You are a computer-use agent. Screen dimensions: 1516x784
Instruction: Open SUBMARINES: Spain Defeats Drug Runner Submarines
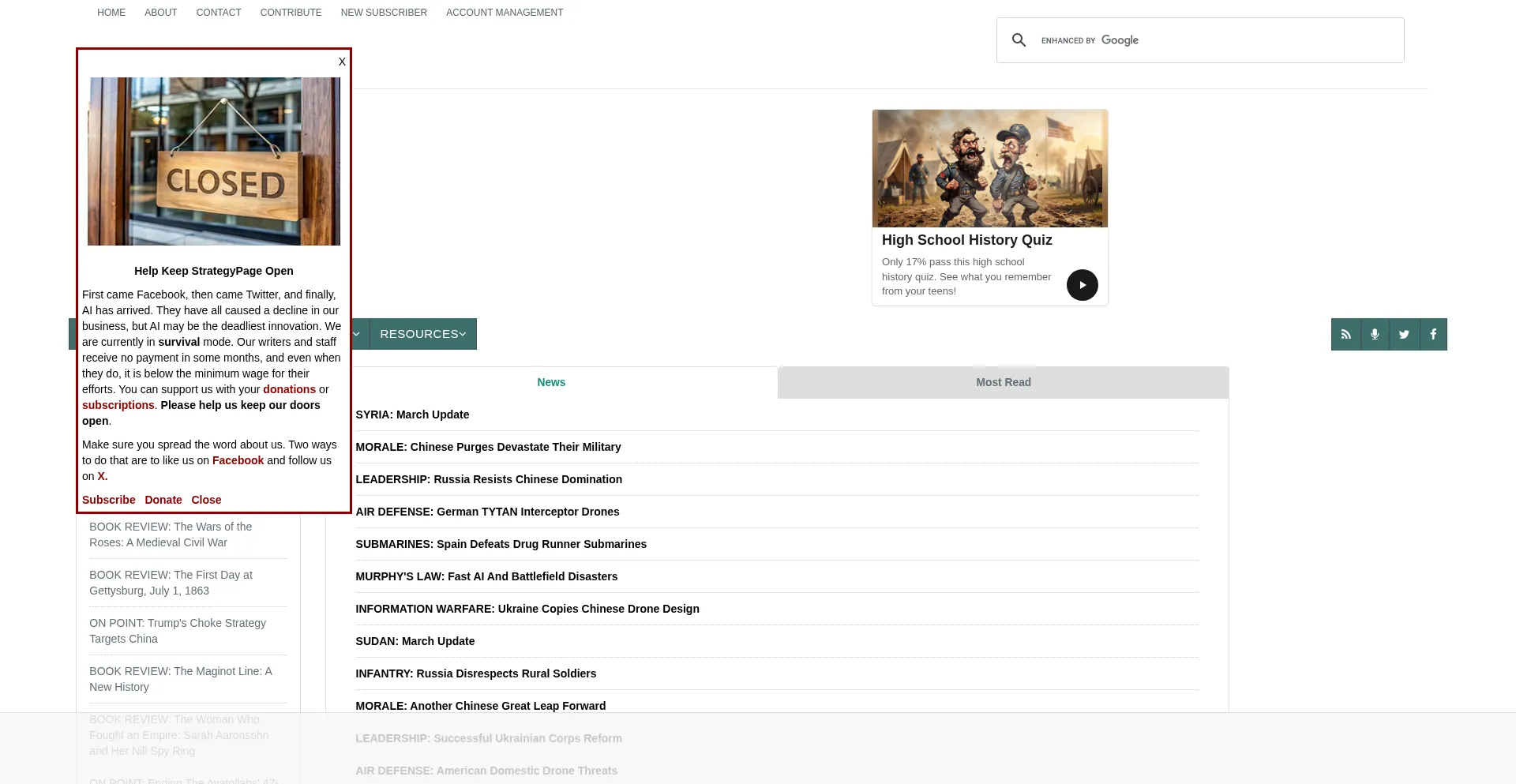pyautogui.click(x=501, y=544)
